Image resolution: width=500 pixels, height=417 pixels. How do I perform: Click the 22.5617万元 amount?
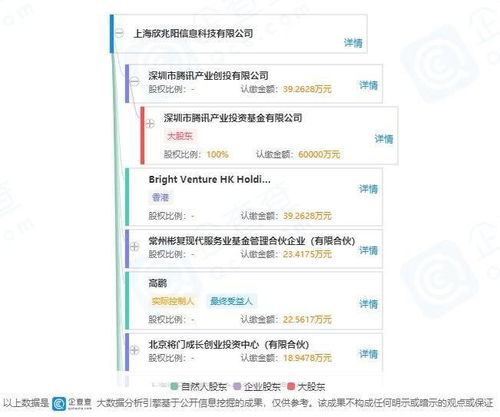click(x=307, y=319)
